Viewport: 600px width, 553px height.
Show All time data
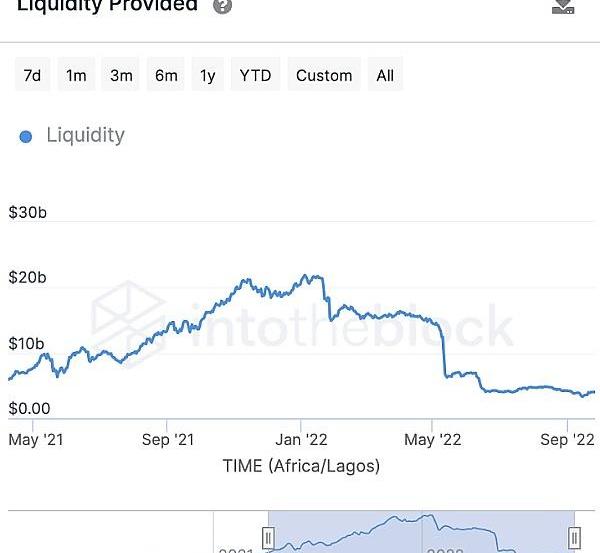point(385,75)
